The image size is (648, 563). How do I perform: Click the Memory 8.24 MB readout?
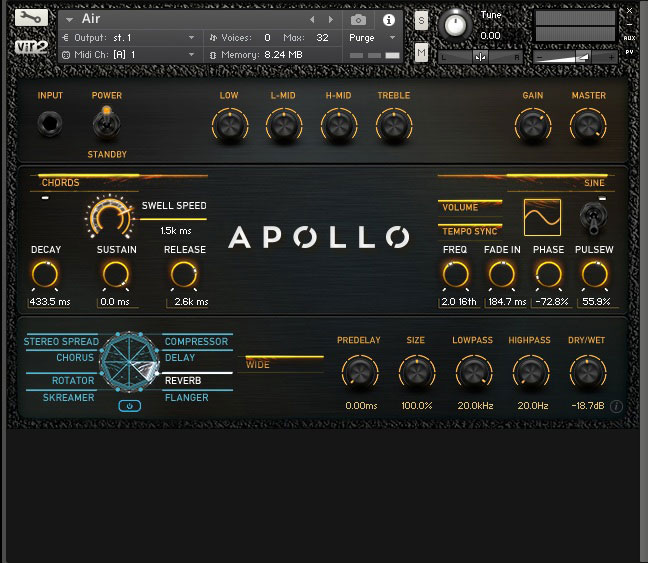pos(284,55)
